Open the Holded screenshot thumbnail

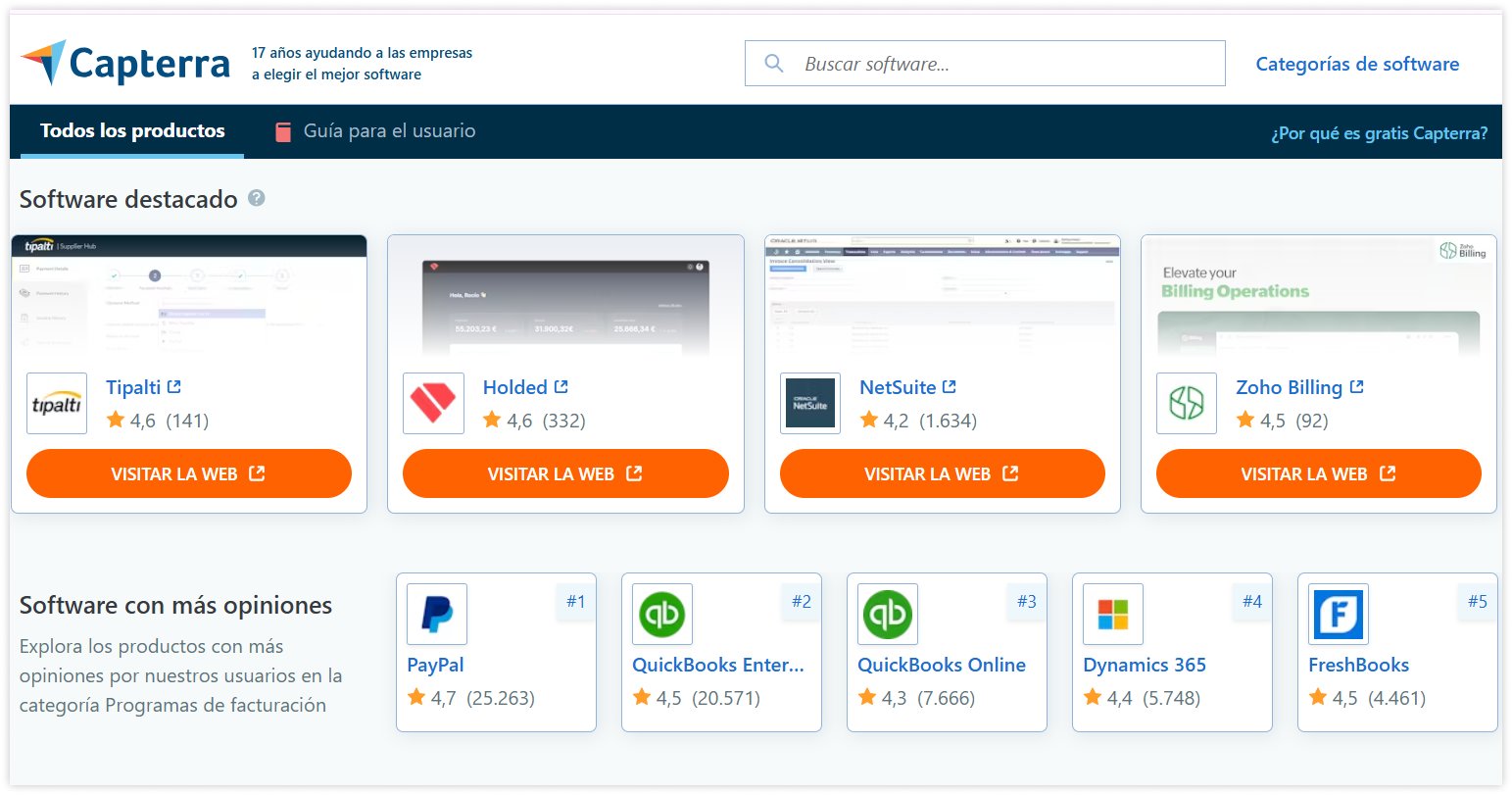coord(565,294)
